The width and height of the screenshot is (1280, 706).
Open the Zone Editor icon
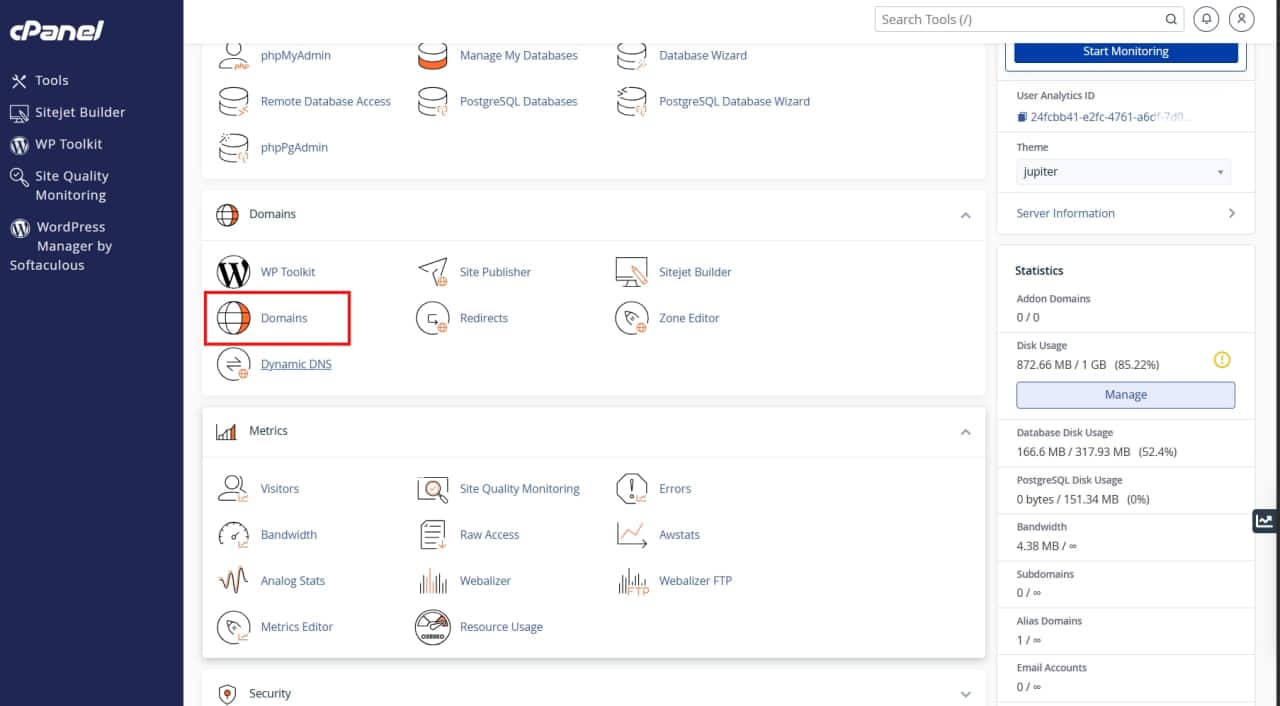631,318
